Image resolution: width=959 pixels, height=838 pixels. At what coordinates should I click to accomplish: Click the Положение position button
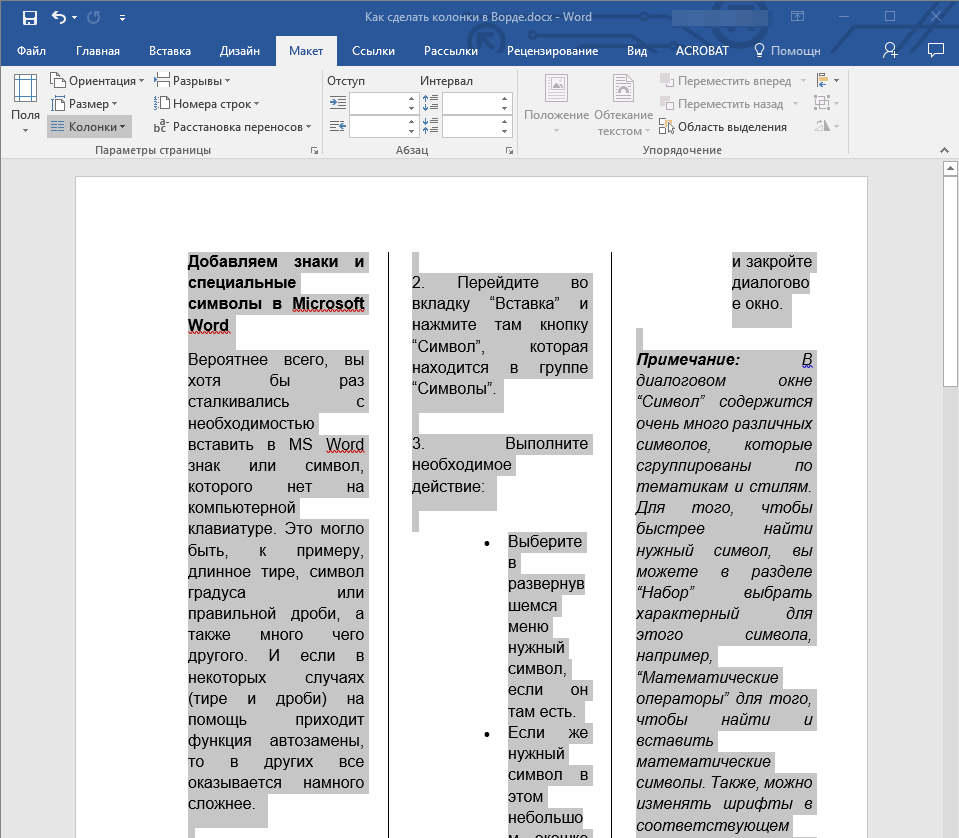pyautogui.click(x=557, y=104)
